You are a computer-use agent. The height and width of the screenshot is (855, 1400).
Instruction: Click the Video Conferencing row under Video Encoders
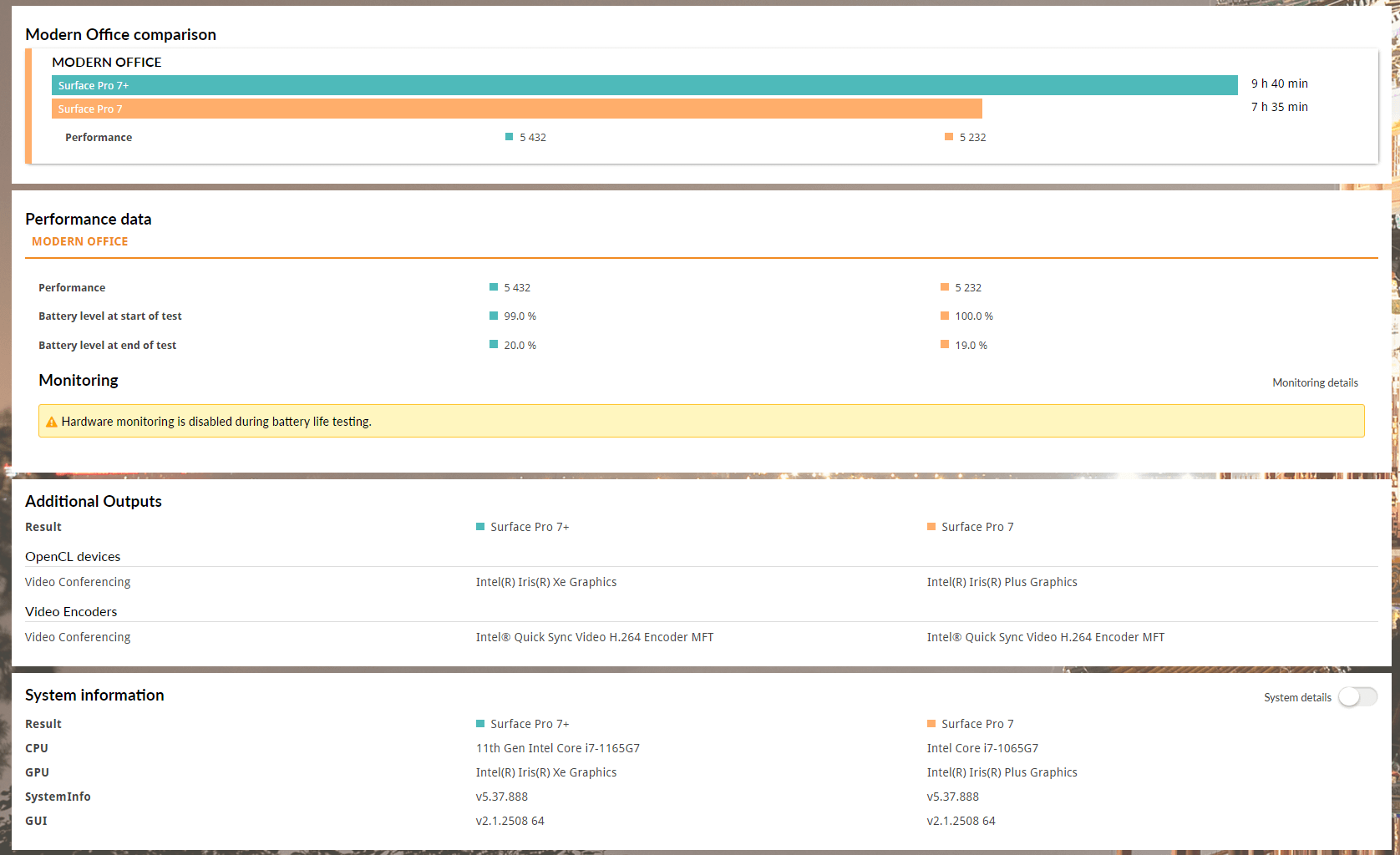pyautogui.click(x=702, y=637)
